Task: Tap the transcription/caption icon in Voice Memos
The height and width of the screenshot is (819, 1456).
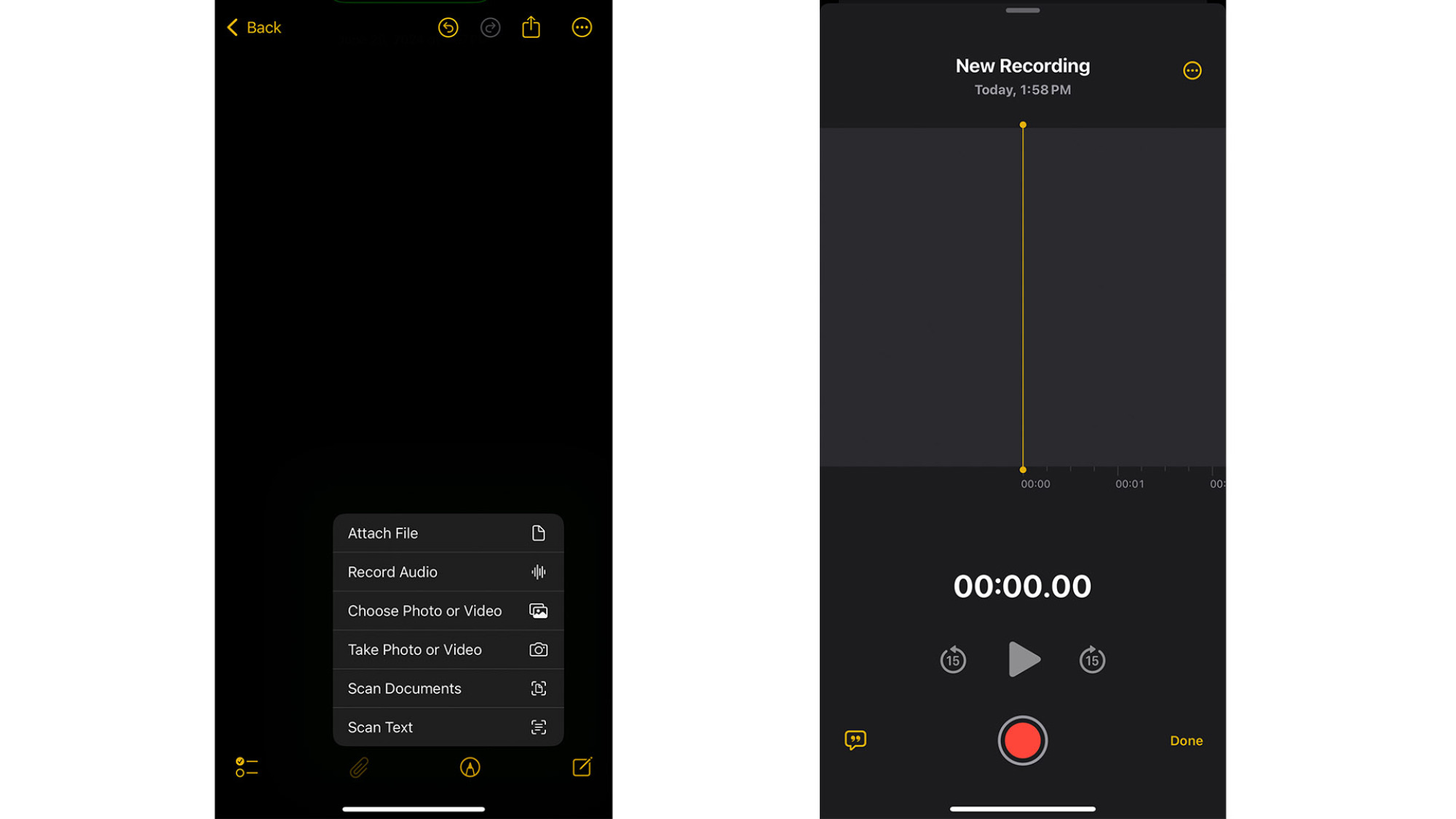Action: pos(854,740)
